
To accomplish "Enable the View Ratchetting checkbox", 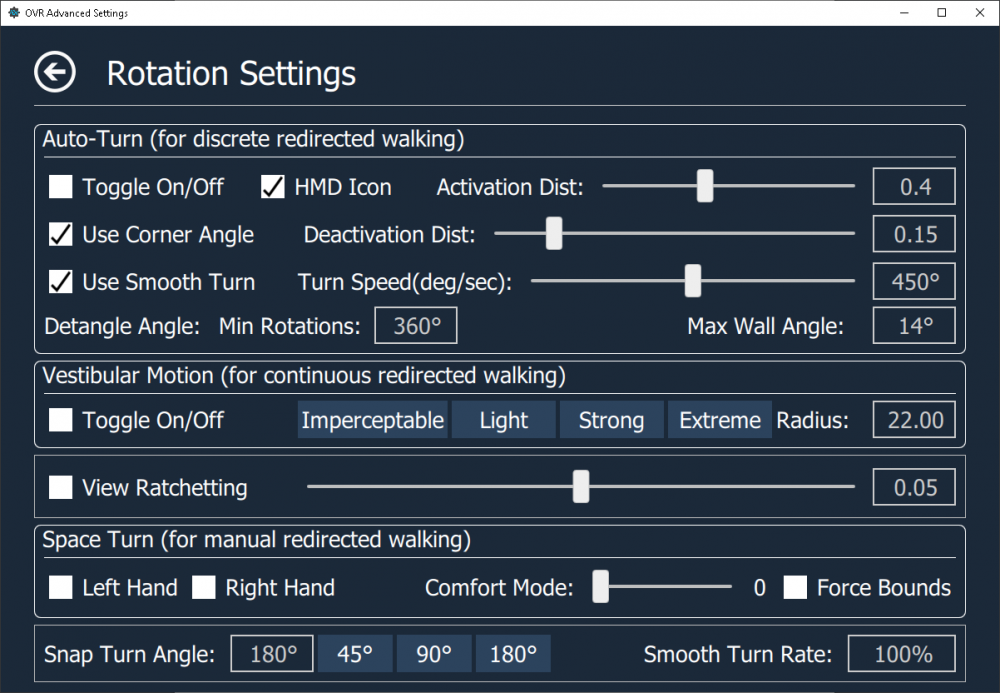I will (x=62, y=488).
